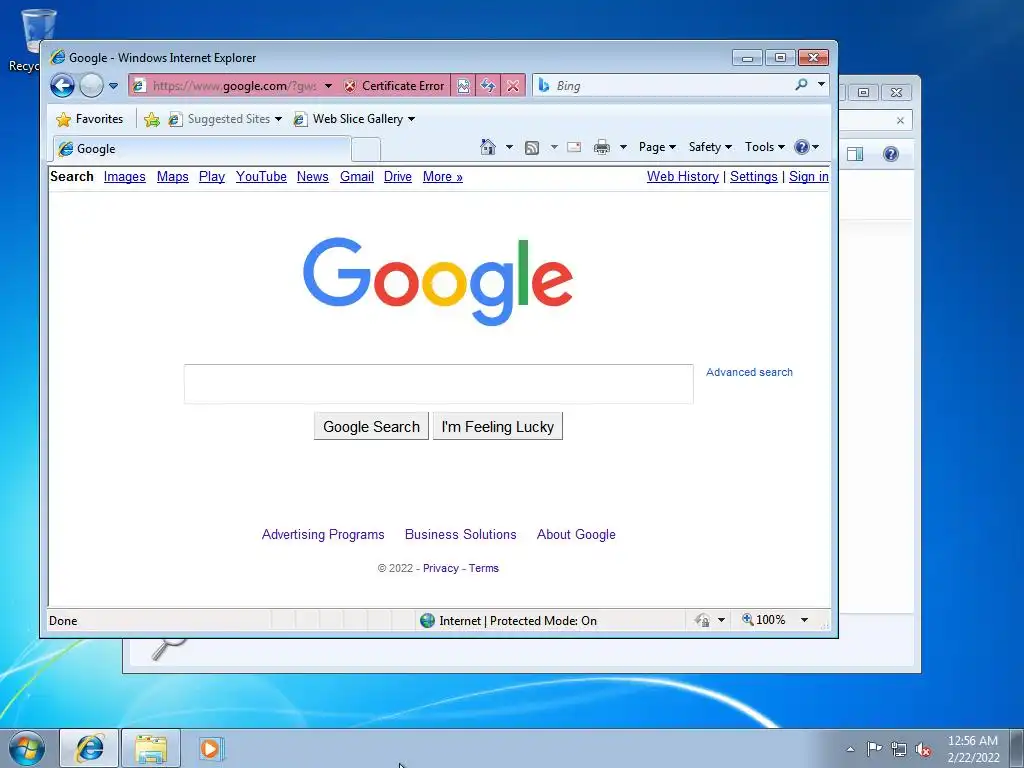Screen dimensions: 1024x768
Task: Click the Home page icon
Action: [x=488, y=147]
